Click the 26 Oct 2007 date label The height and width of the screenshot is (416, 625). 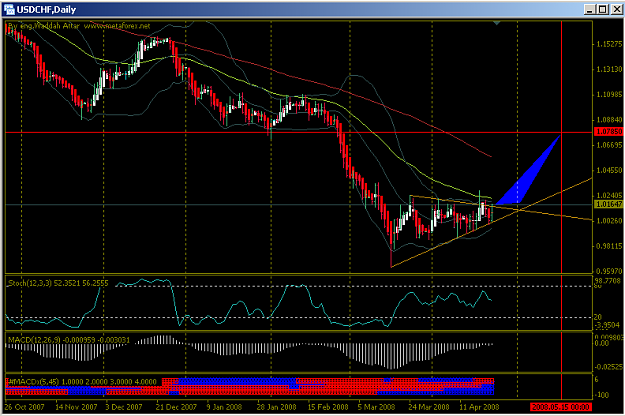(25, 407)
